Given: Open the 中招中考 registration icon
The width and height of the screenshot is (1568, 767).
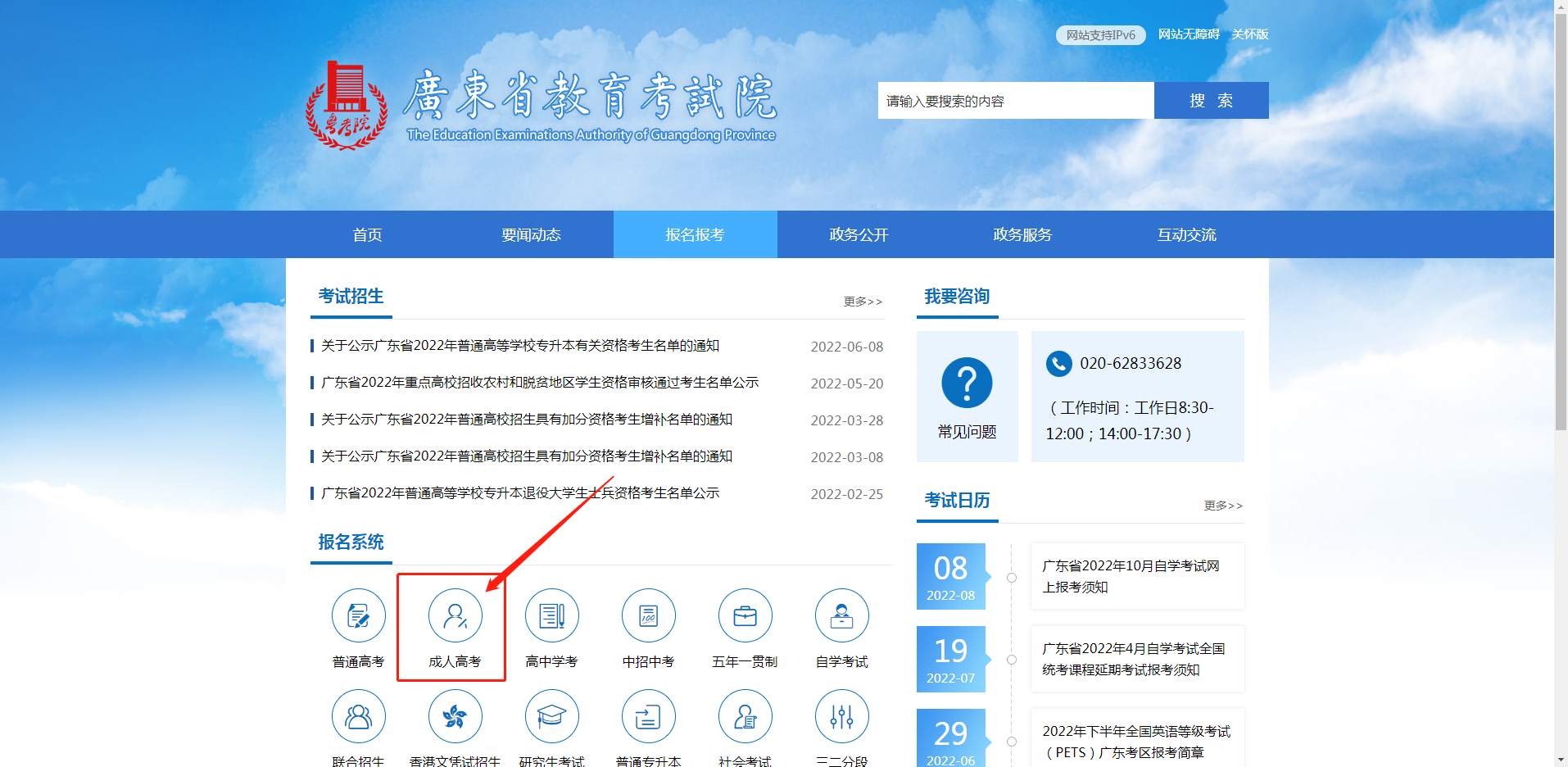Looking at the screenshot, I should pyautogui.click(x=648, y=615).
